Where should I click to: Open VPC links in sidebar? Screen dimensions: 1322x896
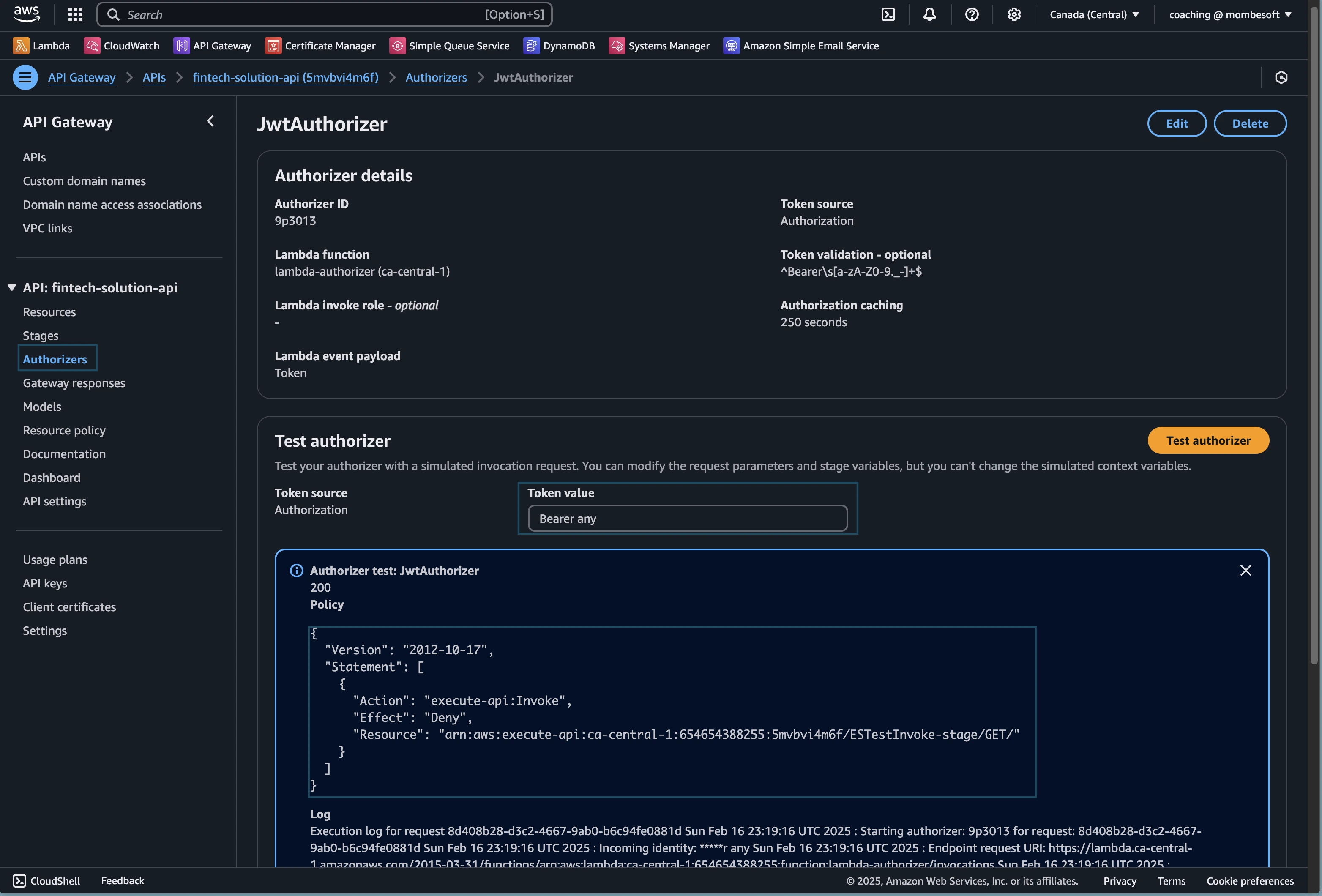[x=47, y=228]
